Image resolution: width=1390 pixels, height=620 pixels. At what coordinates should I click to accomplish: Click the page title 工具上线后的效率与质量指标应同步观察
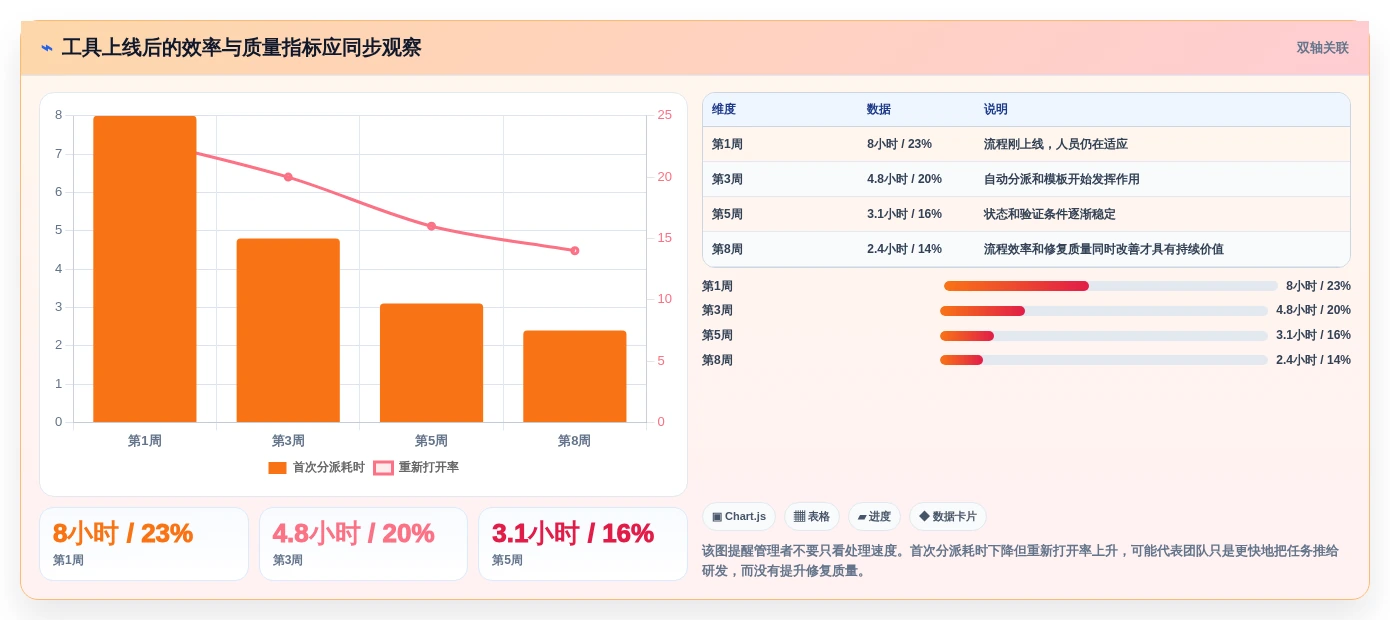point(241,48)
